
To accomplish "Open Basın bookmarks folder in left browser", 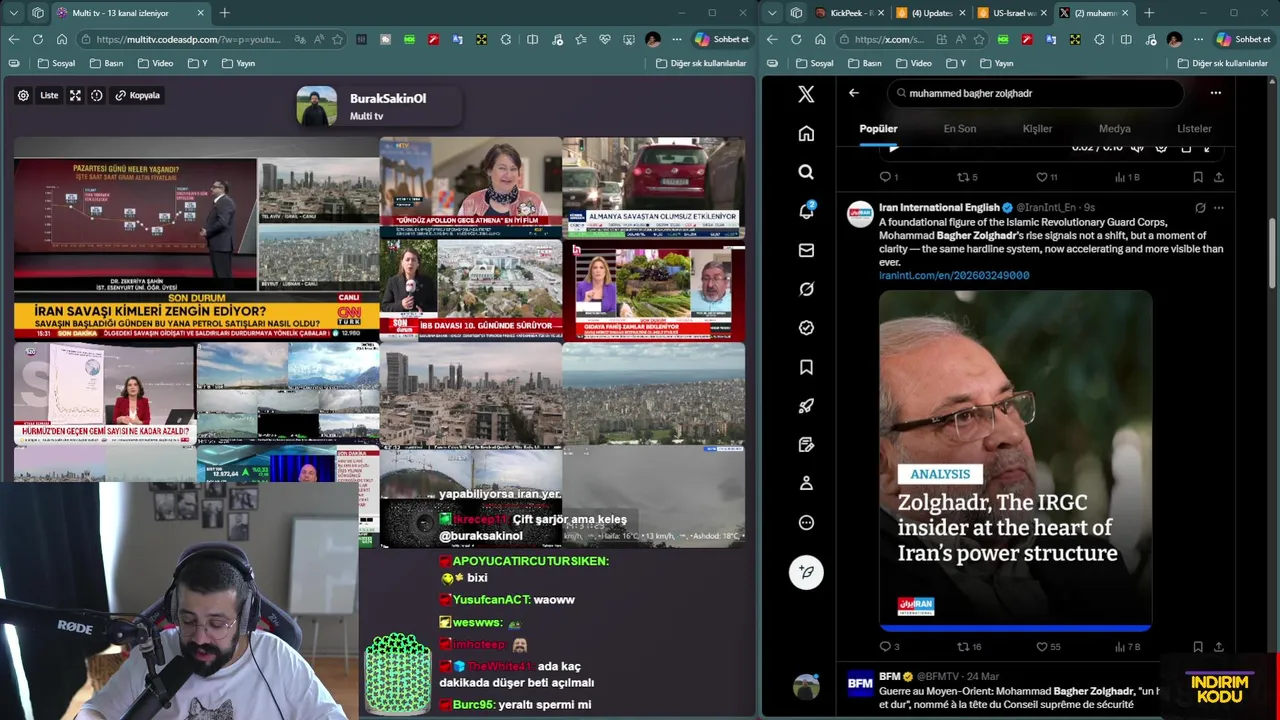I will coord(107,63).
